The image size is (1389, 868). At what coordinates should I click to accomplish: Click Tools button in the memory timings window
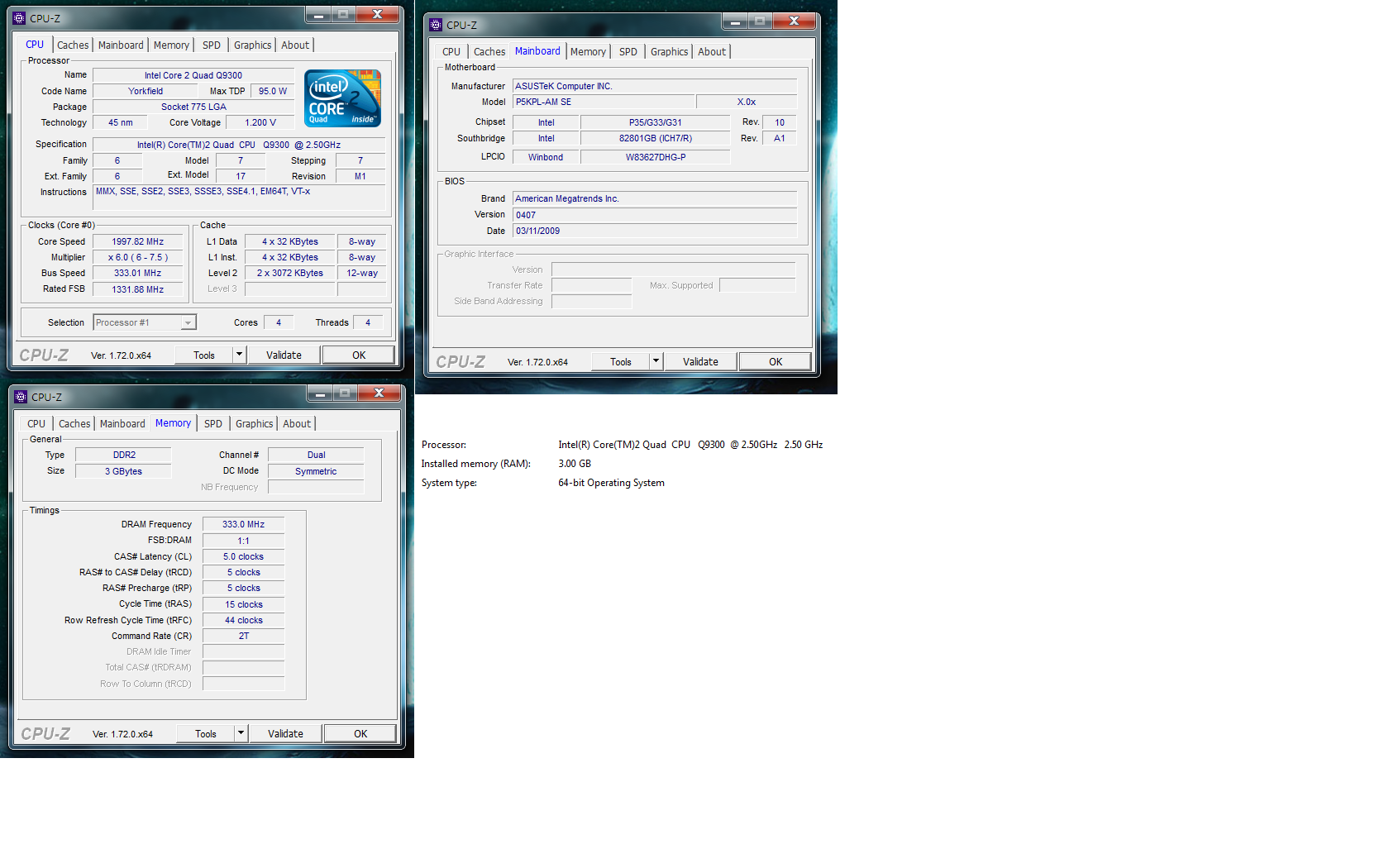[206, 734]
